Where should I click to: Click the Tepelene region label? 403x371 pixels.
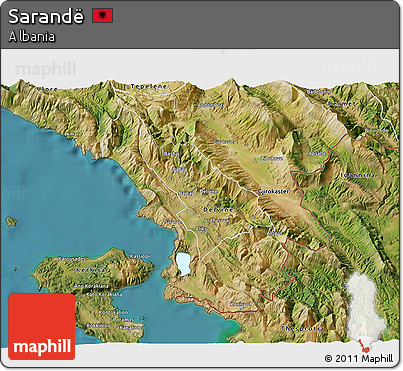149,86
